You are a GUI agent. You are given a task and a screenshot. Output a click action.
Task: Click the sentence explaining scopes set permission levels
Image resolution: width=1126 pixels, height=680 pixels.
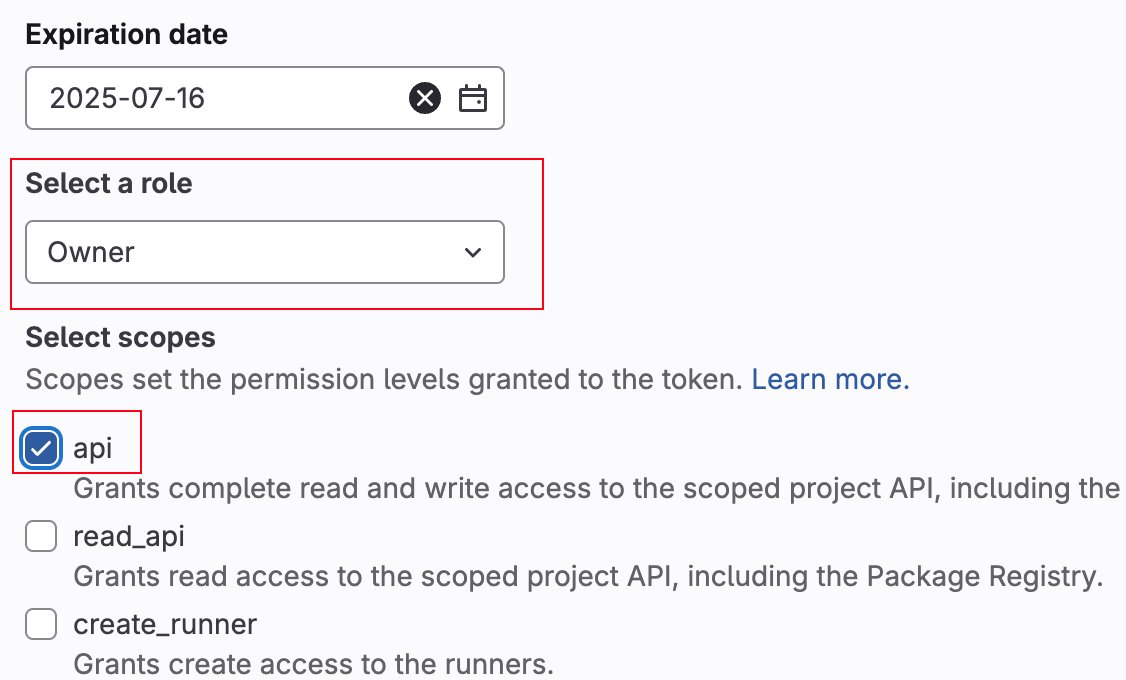coord(384,379)
